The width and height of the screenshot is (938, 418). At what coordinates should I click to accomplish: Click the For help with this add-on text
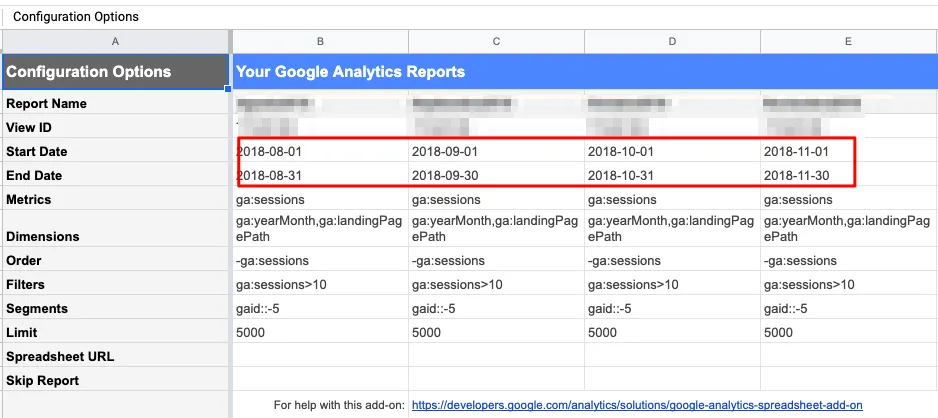[340, 405]
